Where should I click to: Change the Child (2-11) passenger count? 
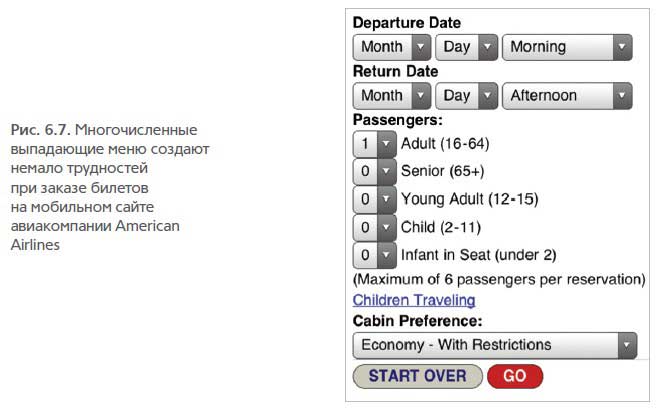click(375, 227)
